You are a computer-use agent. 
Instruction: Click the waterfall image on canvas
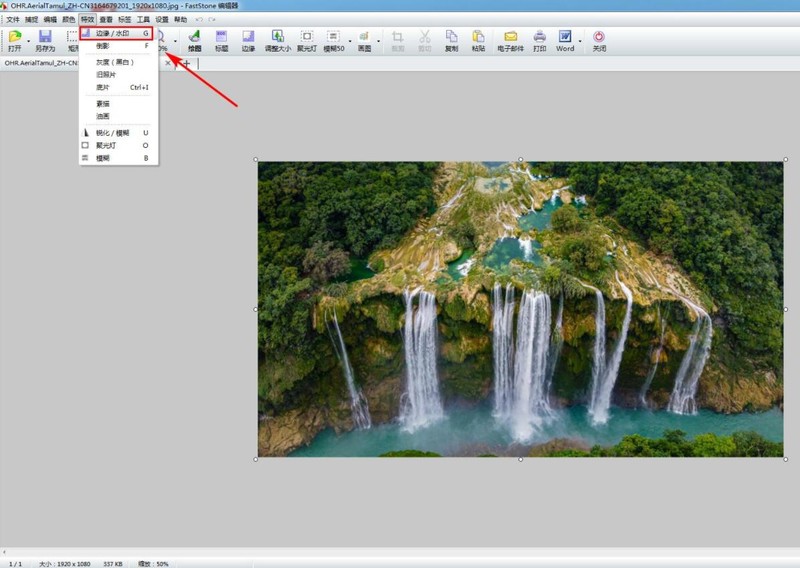520,310
